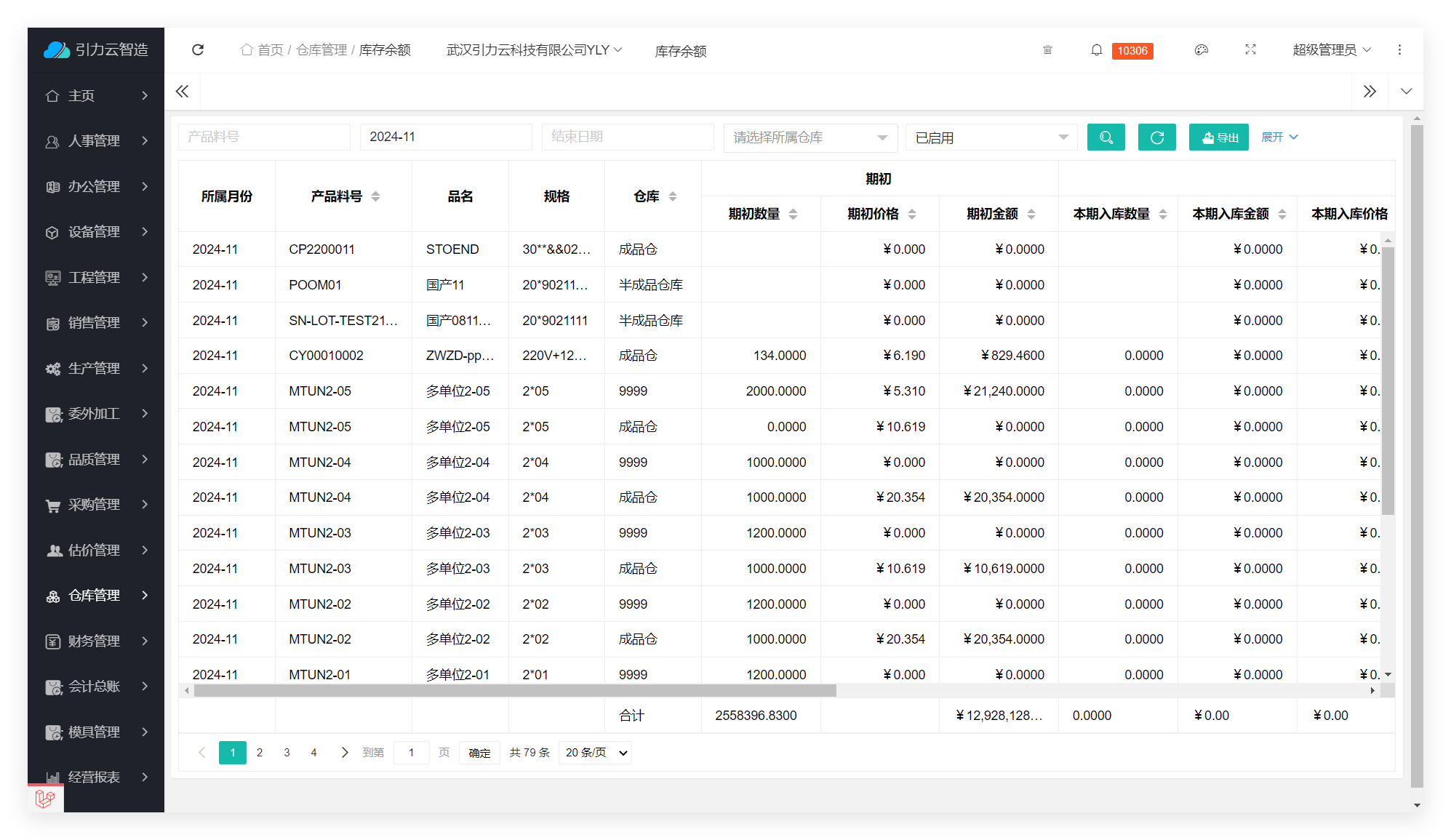The width and height of the screenshot is (1451, 840).
Task: Change the 20 条/页 page size selector
Action: click(x=595, y=753)
